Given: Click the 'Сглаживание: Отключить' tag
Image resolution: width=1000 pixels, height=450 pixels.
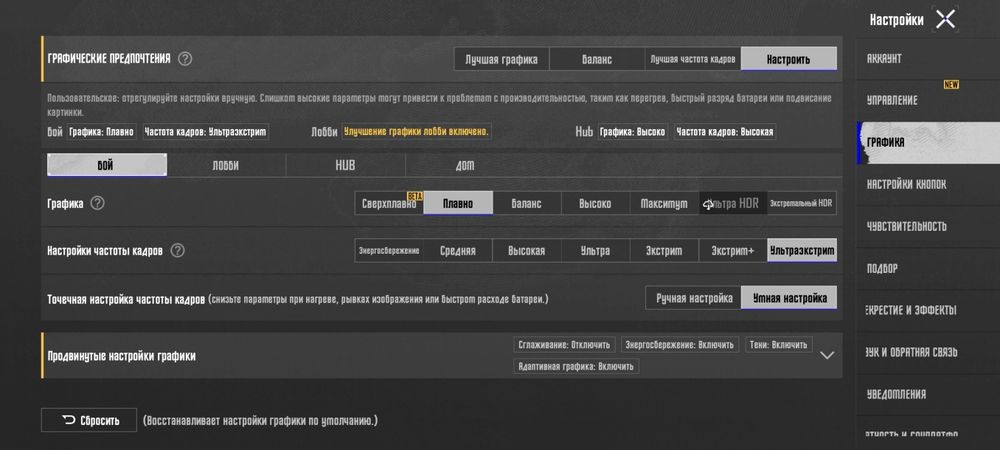Looking at the screenshot, I should coord(564,345).
